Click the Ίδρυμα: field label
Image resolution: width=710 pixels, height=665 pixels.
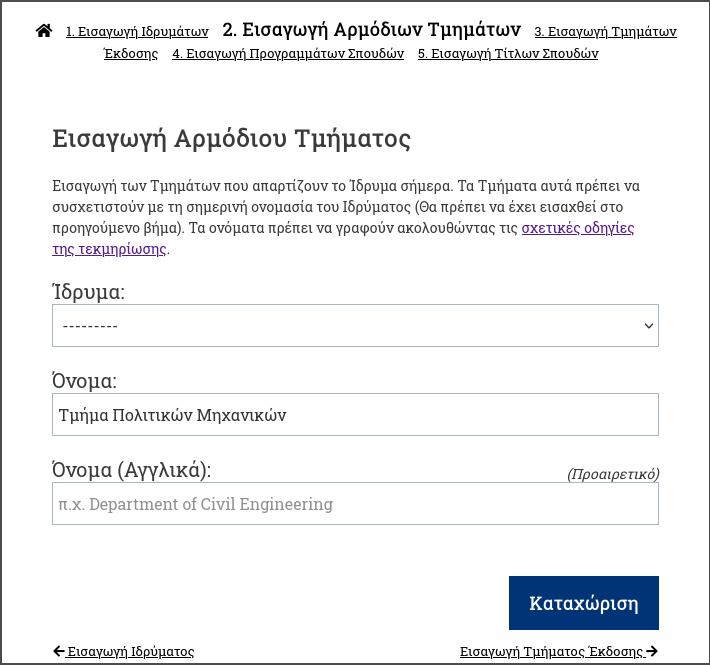(x=88, y=292)
